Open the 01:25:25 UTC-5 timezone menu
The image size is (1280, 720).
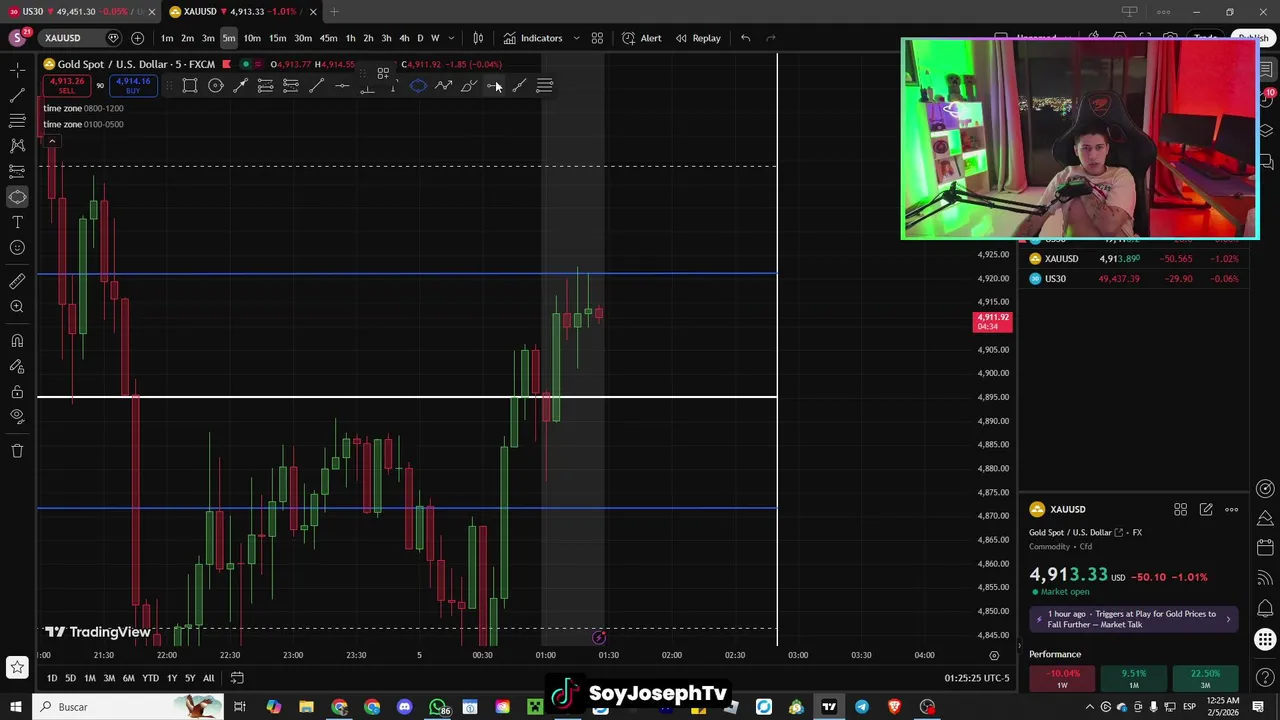[x=976, y=678]
